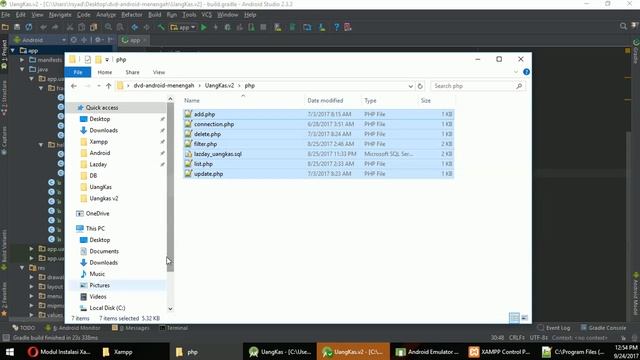Open the File tab in Explorer
This screenshot has height=360, width=640.
[x=78, y=72]
